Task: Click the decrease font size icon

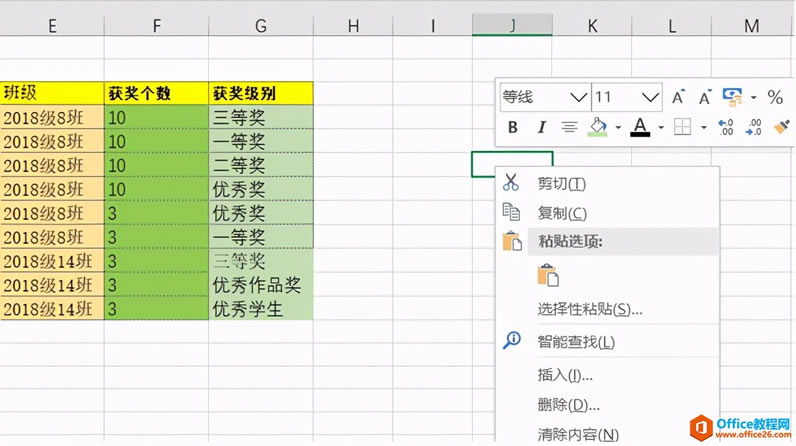Action: pyautogui.click(x=705, y=97)
